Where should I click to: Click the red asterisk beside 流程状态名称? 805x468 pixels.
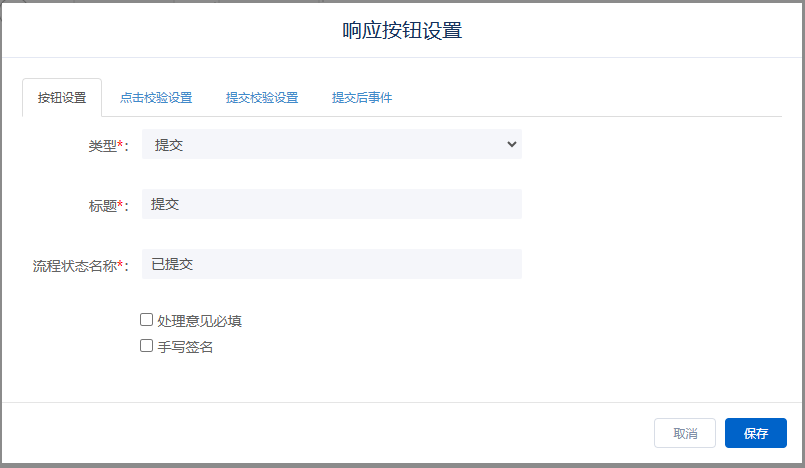tap(121, 265)
